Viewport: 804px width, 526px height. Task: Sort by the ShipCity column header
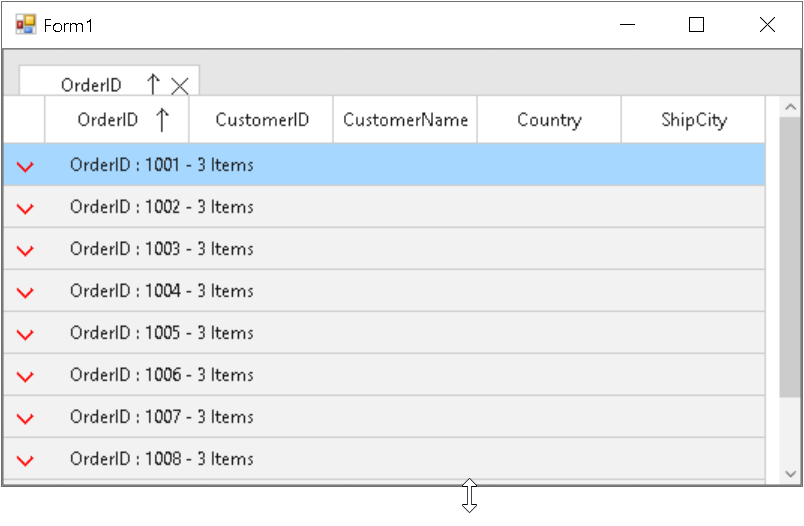click(x=693, y=119)
